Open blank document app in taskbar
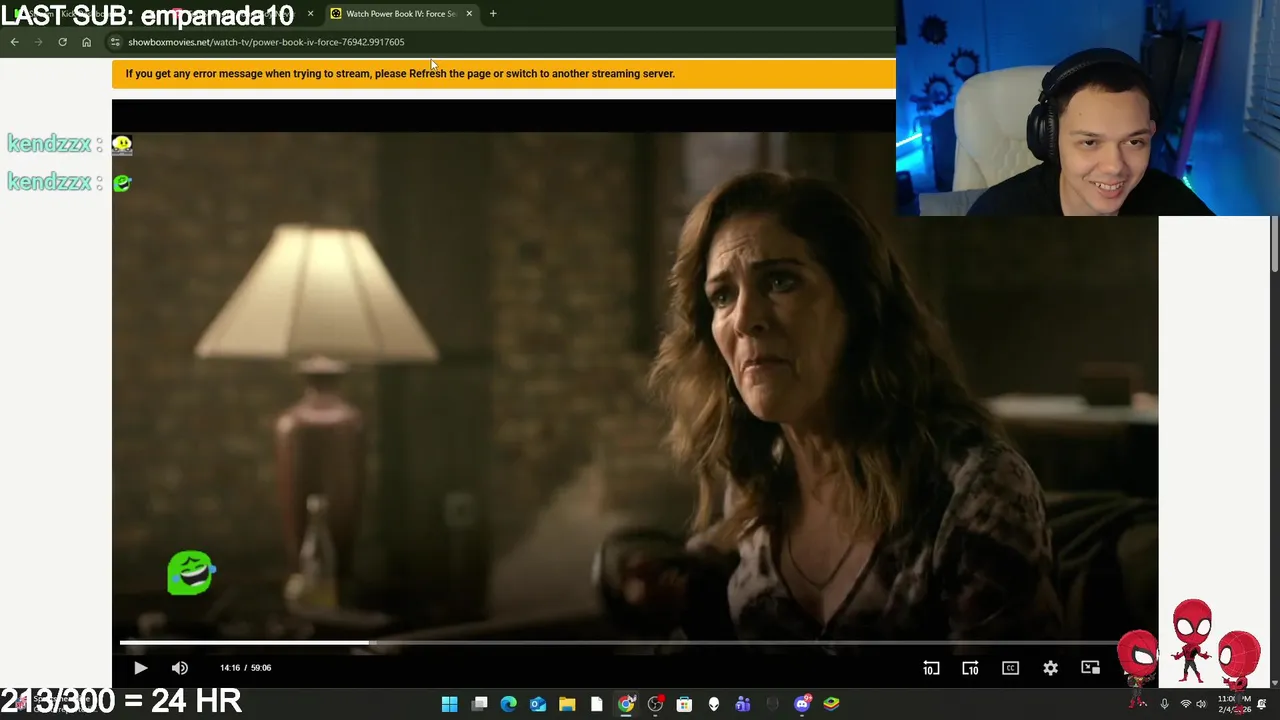 tap(596, 704)
